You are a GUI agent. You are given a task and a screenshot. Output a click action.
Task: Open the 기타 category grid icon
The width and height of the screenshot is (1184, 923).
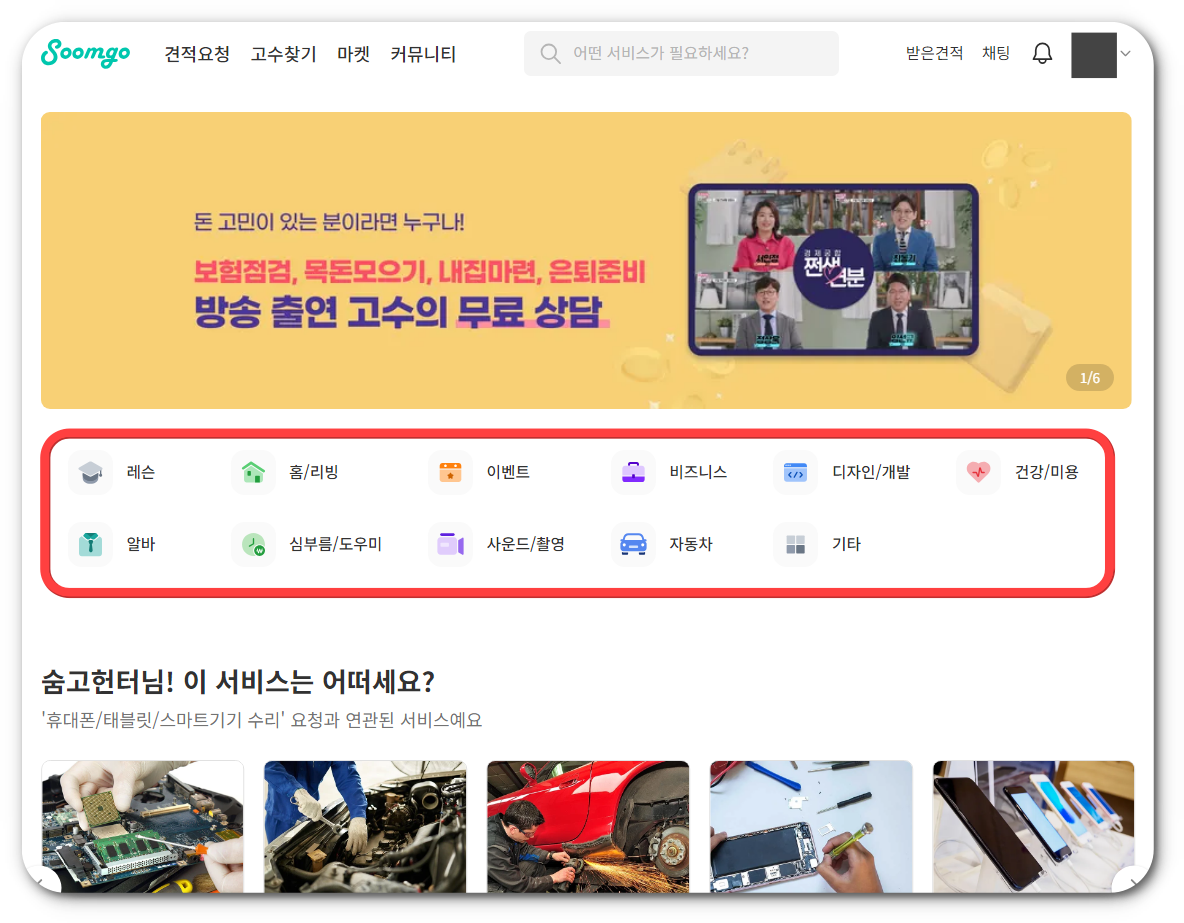794,544
